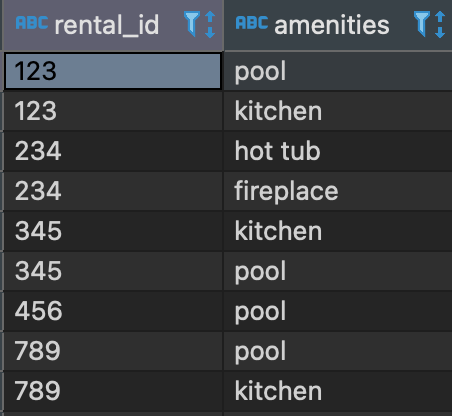This screenshot has height=416, width=452.
Task: Sort by rental_id using sort arrows
Action: (210, 24)
